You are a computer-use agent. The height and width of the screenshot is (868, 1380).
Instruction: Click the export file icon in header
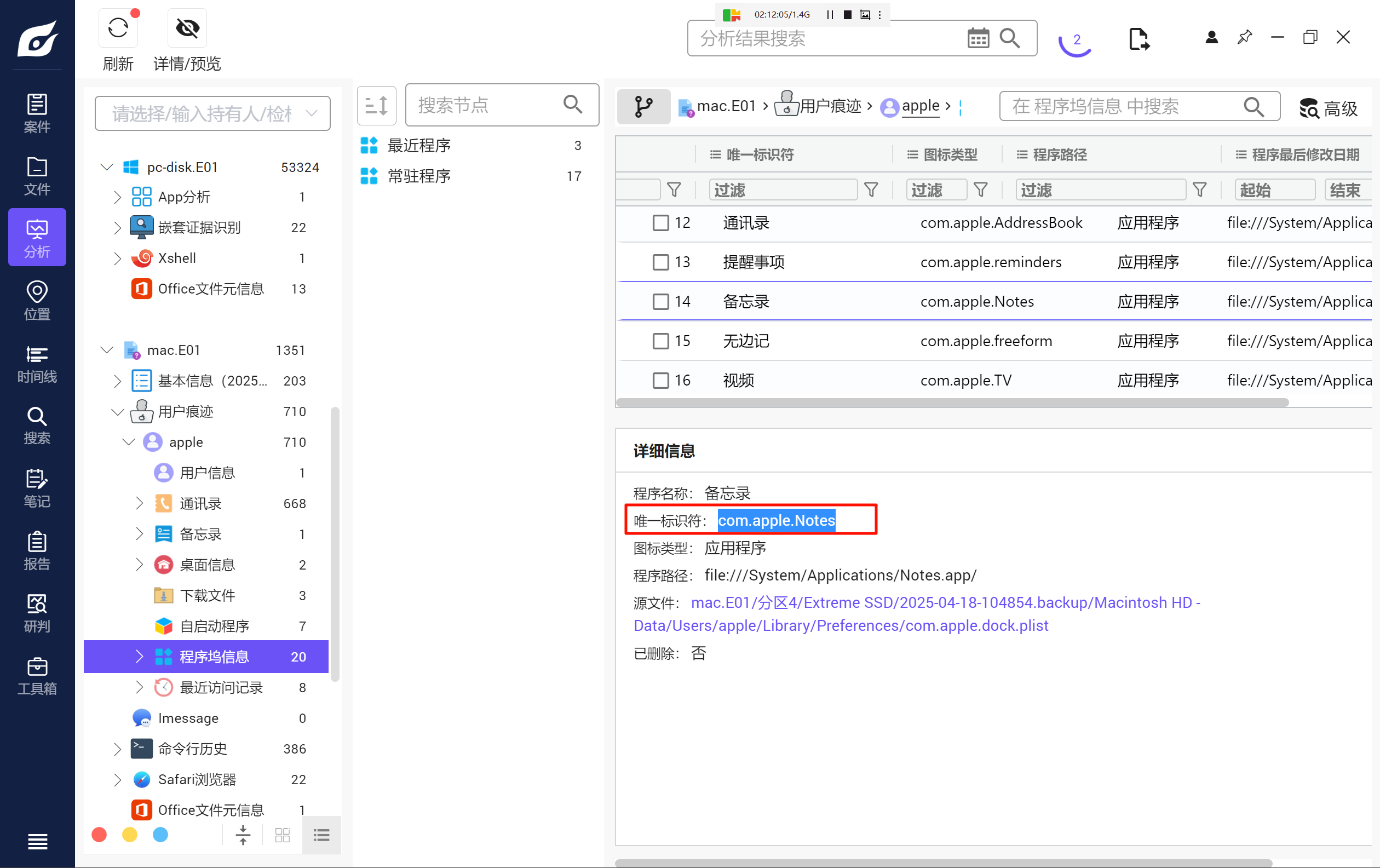1138,39
